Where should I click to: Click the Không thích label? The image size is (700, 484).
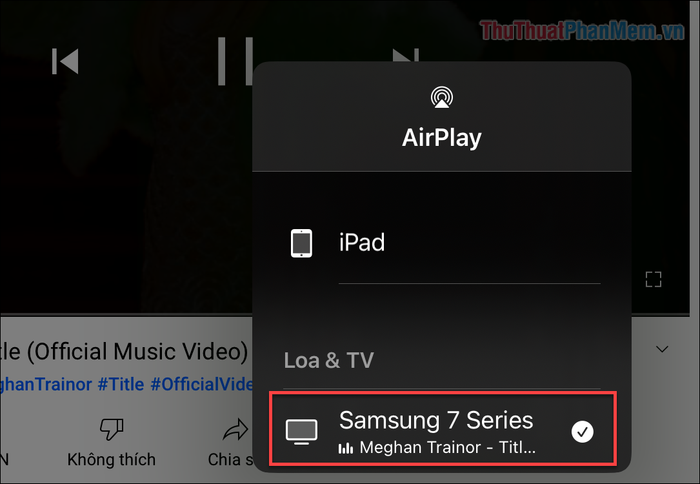pos(111,459)
